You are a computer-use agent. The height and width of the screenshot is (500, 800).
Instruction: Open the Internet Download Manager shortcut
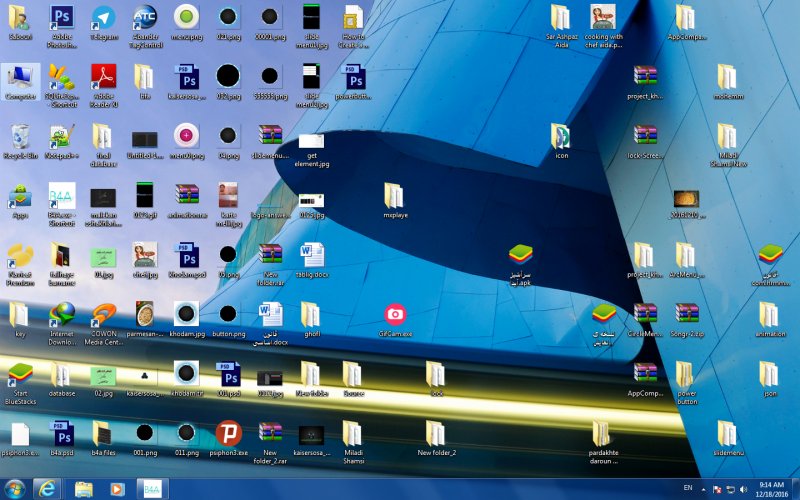62,316
